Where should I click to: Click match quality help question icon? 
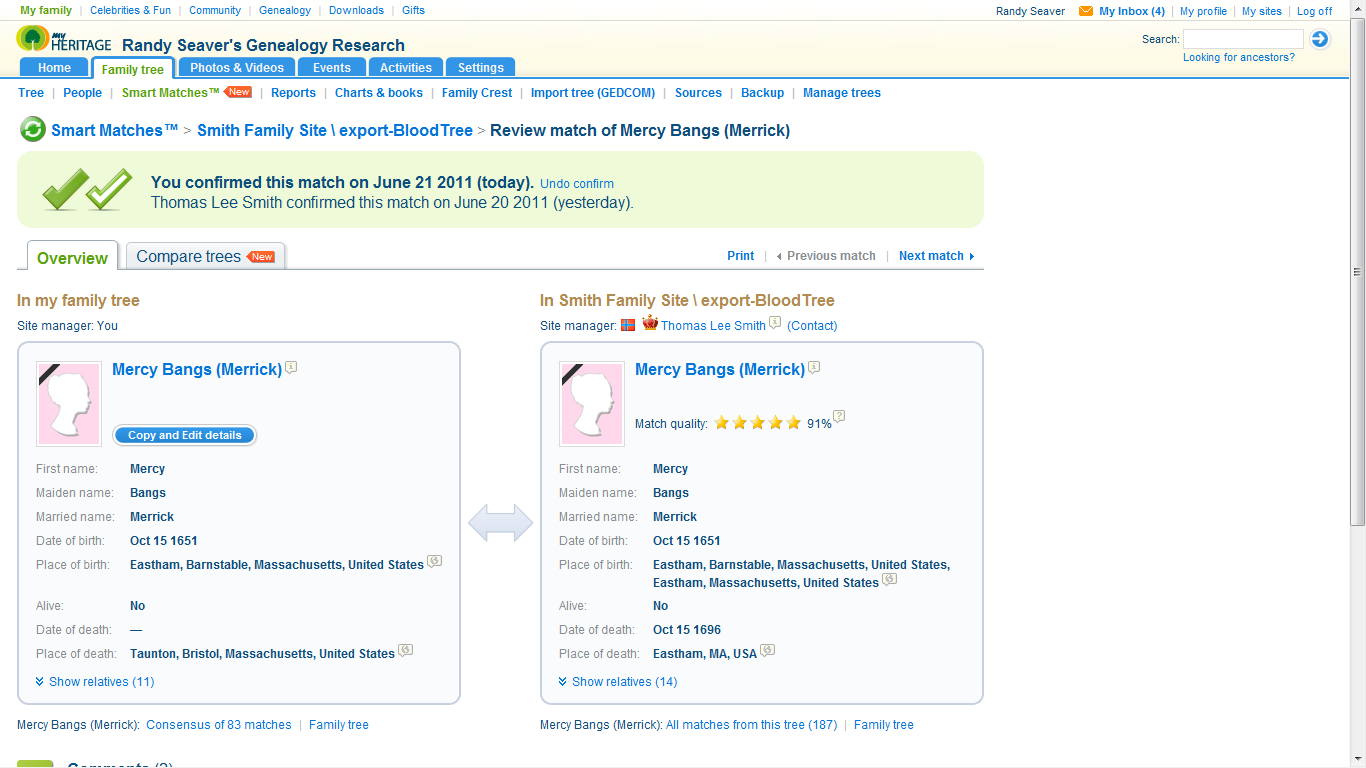tap(839, 416)
